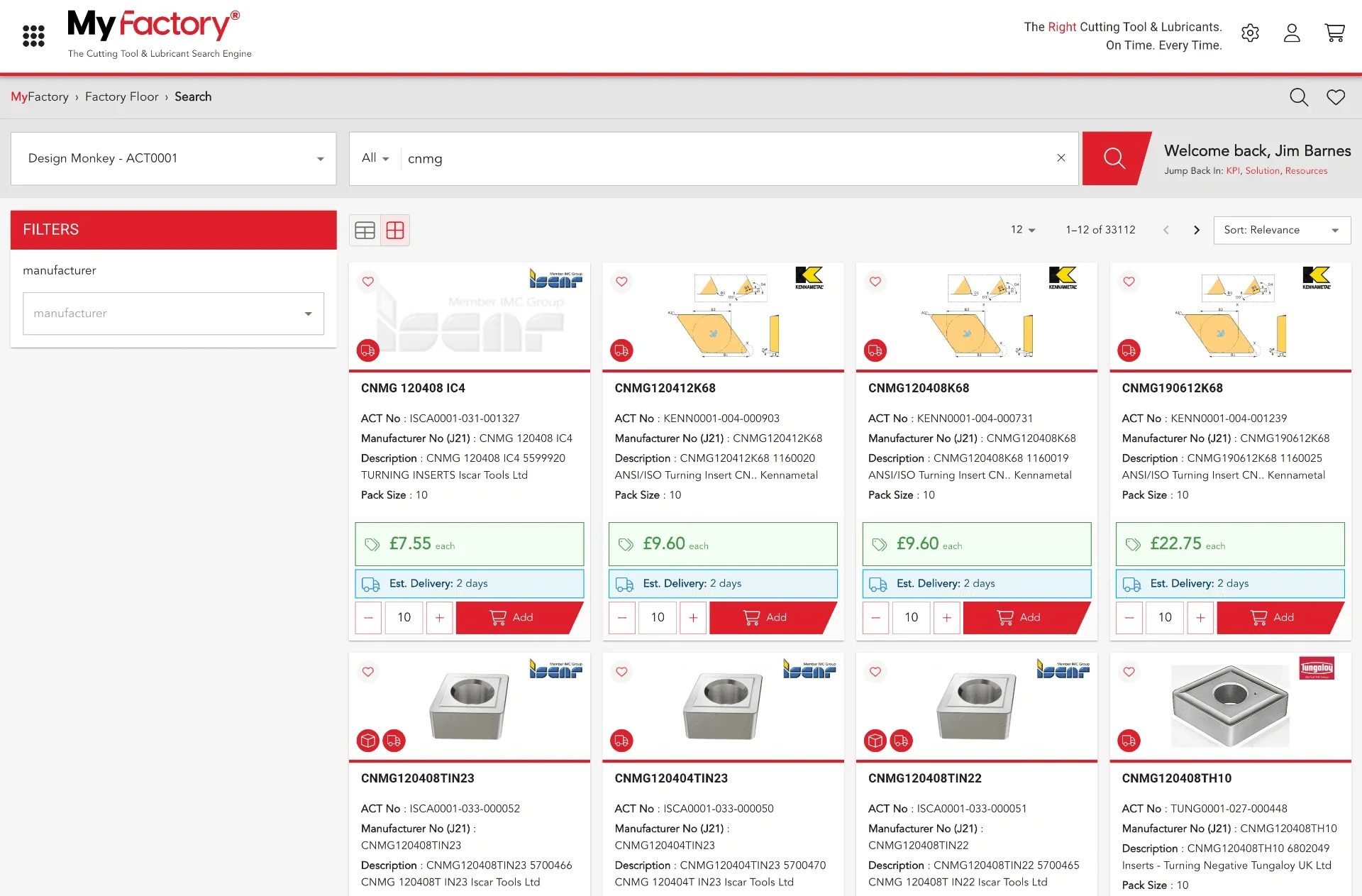Favourite the CNMG120412K68 product

(621, 282)
